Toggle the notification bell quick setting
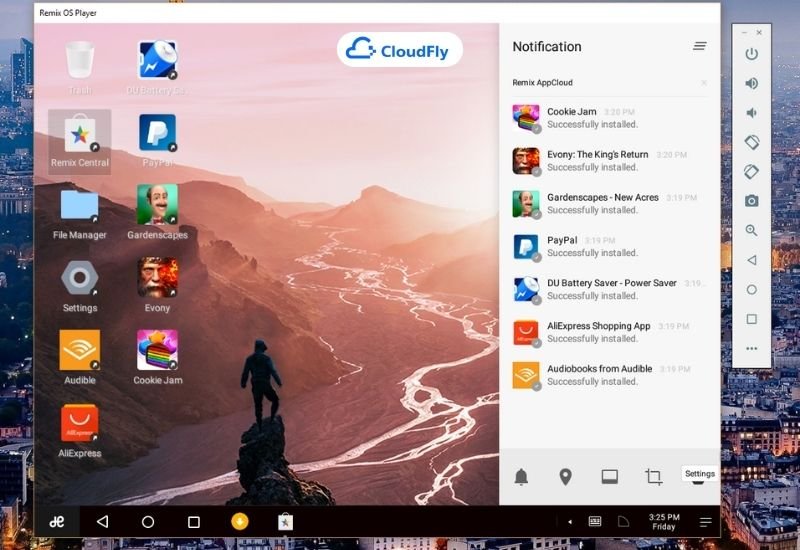The height and width of the screenshot is (550, 800). (521, 477)
